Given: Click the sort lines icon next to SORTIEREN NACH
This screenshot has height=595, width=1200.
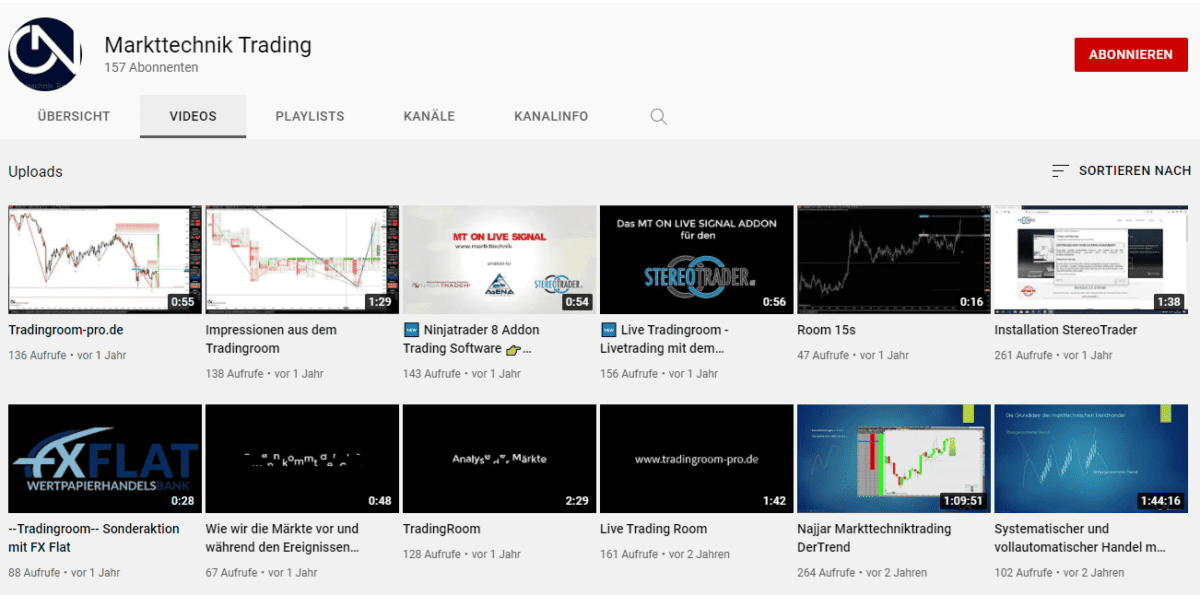Looking at the screenshot, I should tap(1060, 170).
